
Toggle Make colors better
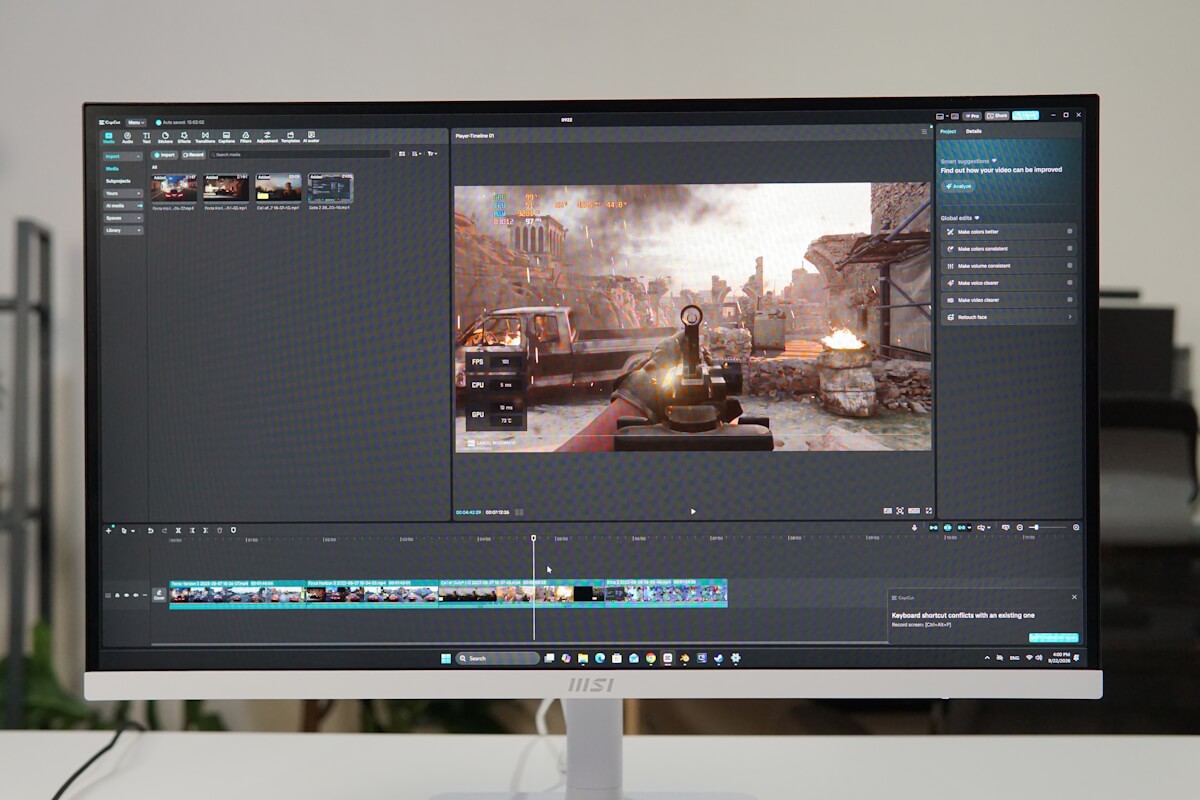pos(1070,231)
